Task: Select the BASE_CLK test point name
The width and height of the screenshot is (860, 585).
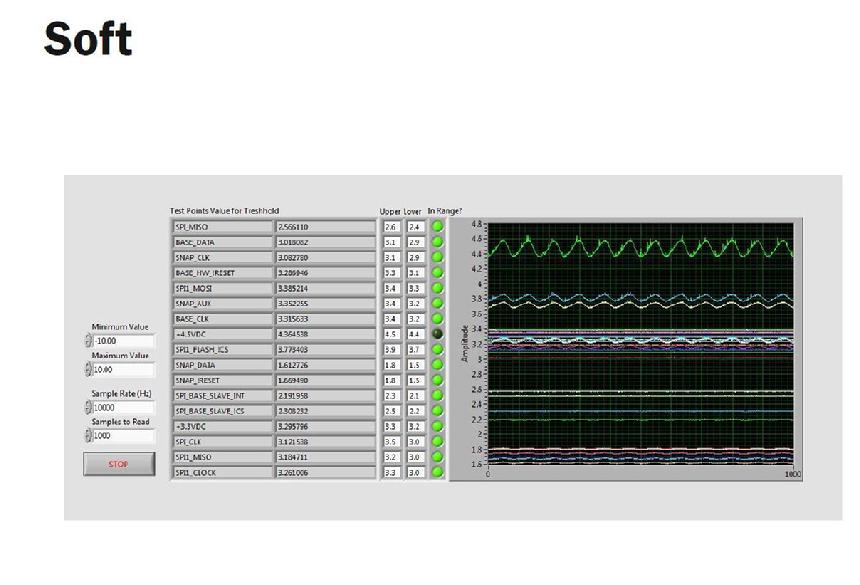Action: (x=222, y=319)
